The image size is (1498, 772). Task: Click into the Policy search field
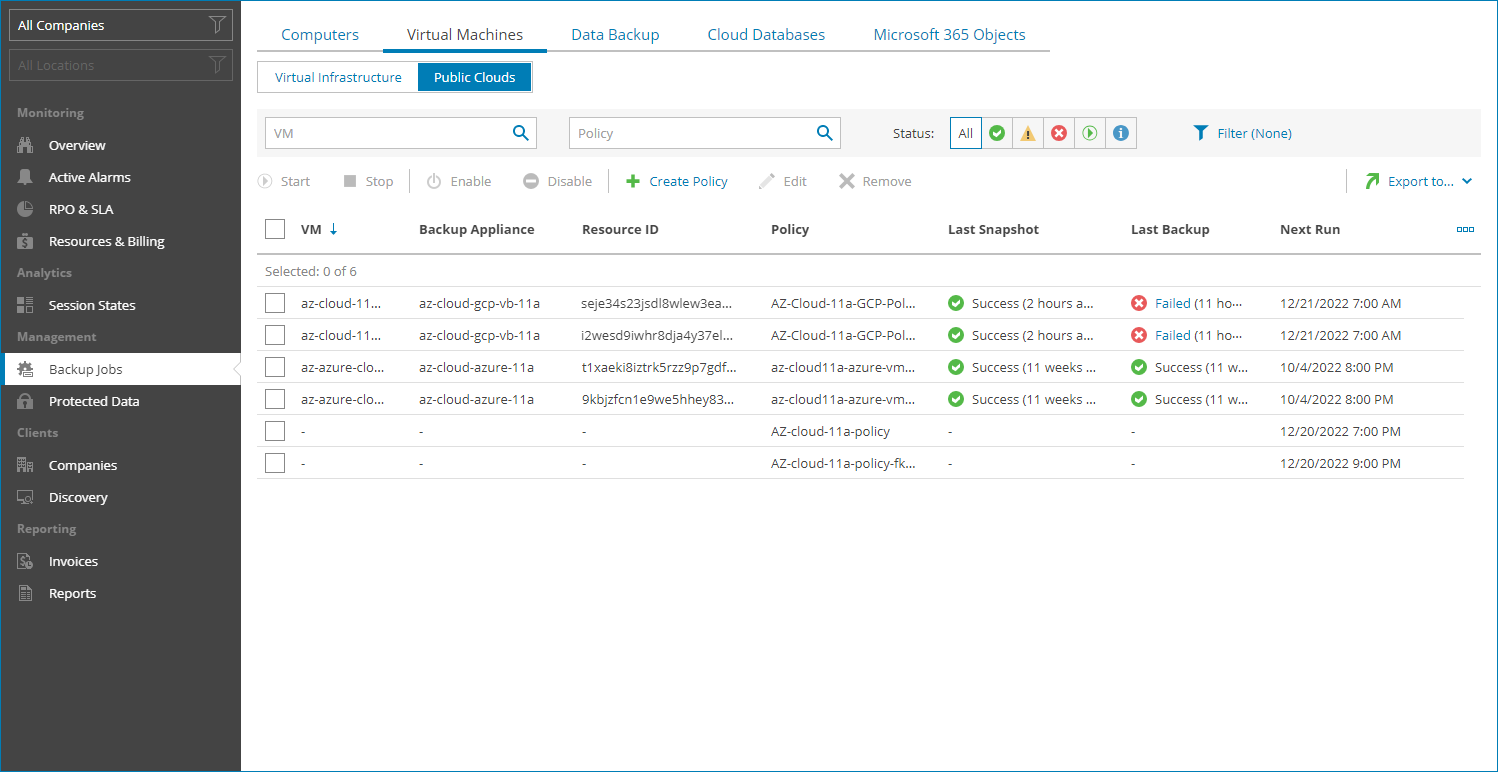point(690,133)
